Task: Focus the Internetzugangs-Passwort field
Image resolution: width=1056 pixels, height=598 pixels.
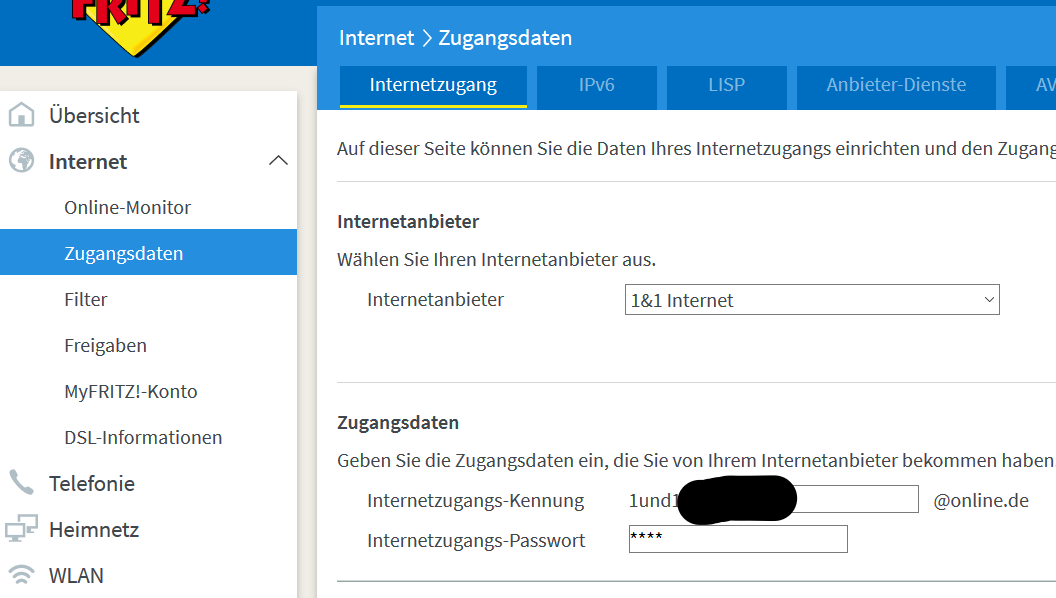Action: coord(738,540)
